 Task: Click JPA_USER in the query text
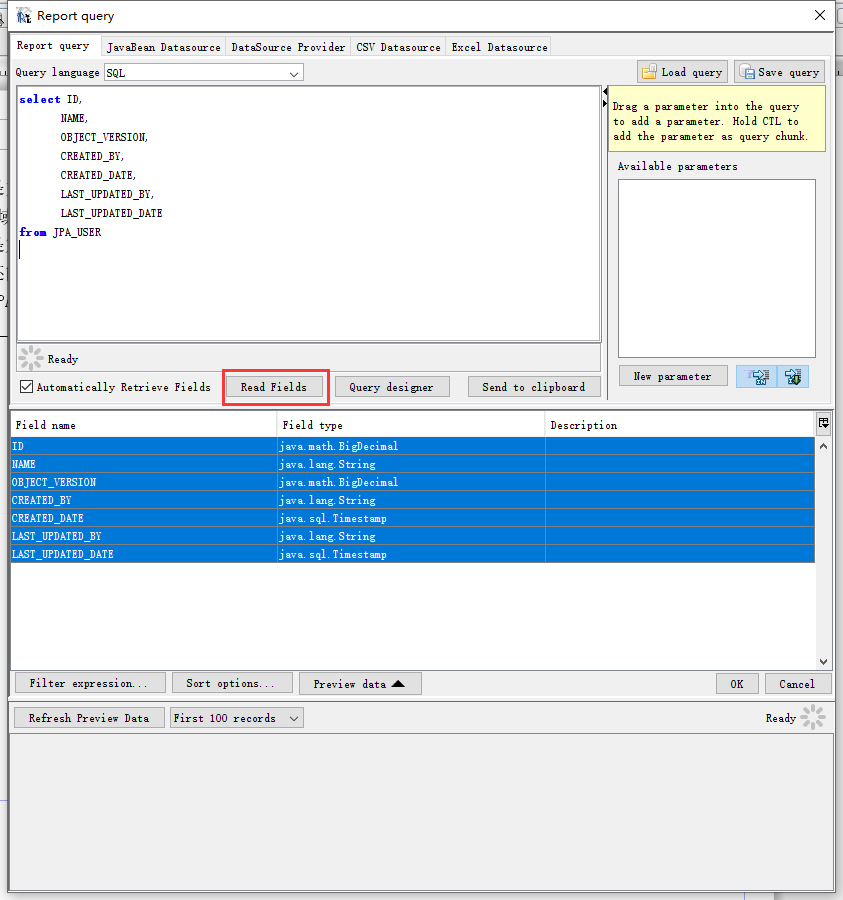(77, 232)
